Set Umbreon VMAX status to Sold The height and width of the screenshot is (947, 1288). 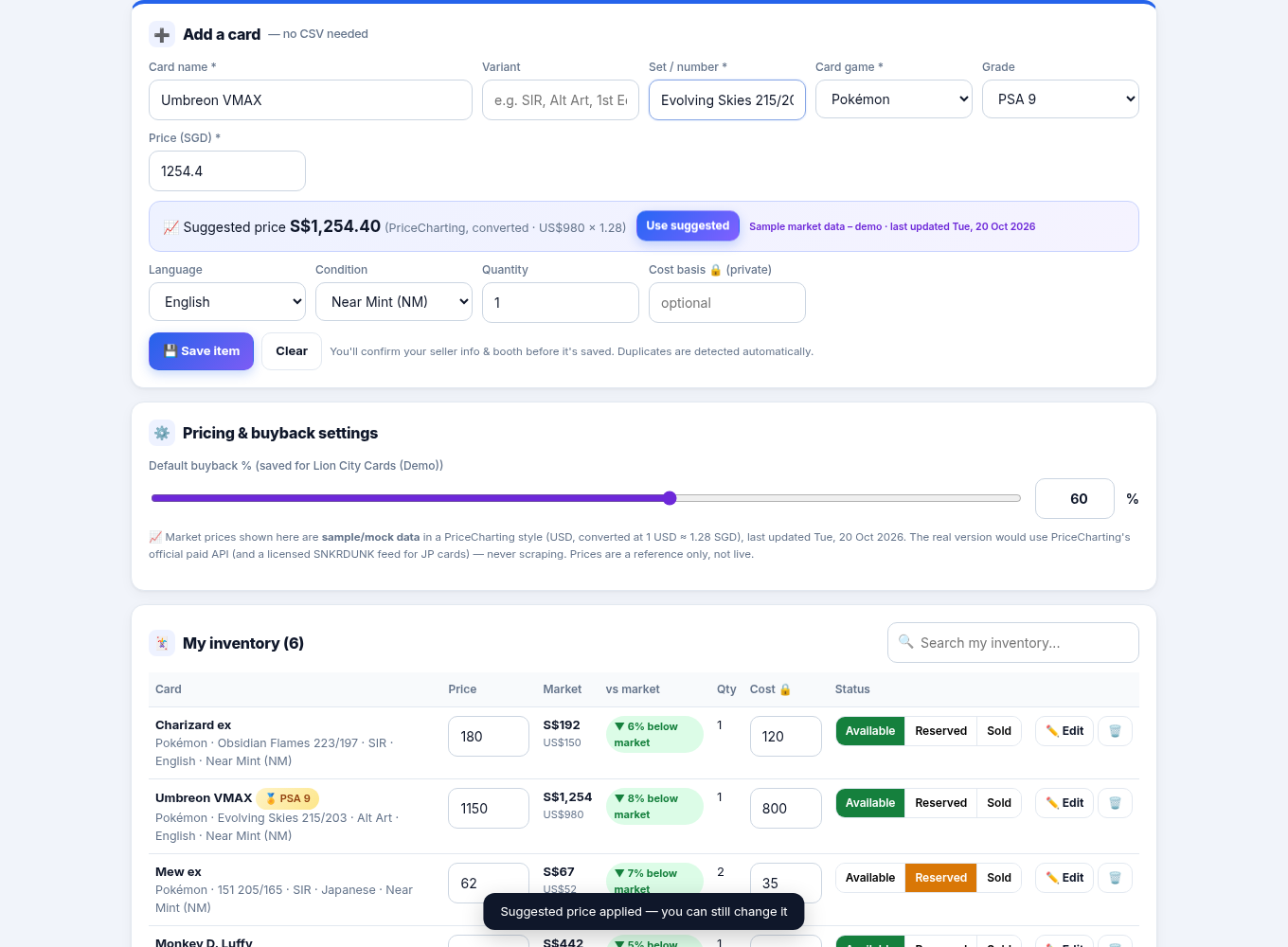click(x=999, y=803)
